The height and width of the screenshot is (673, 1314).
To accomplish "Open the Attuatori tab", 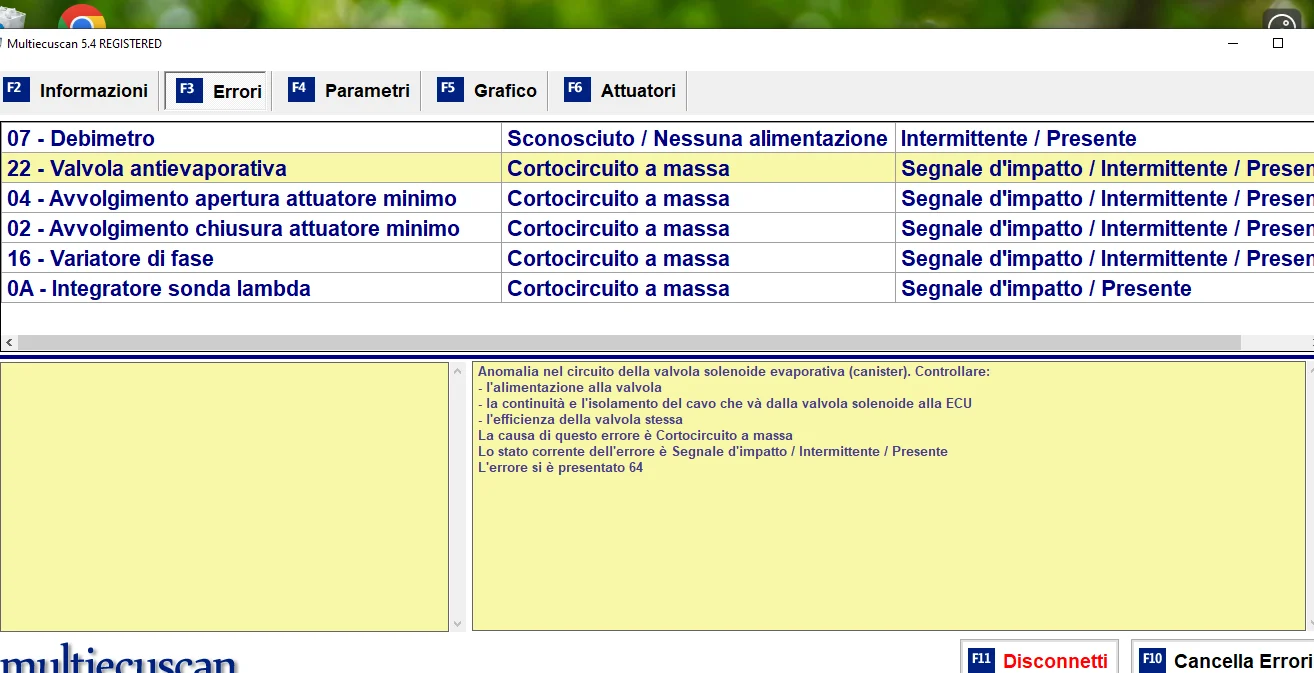I will click(624, 90).
